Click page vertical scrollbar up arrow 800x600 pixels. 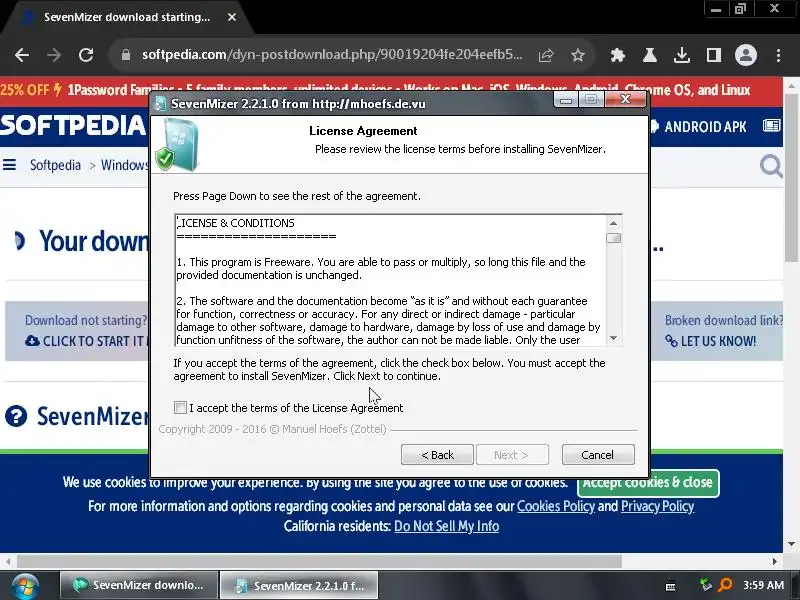coord(791,86)
